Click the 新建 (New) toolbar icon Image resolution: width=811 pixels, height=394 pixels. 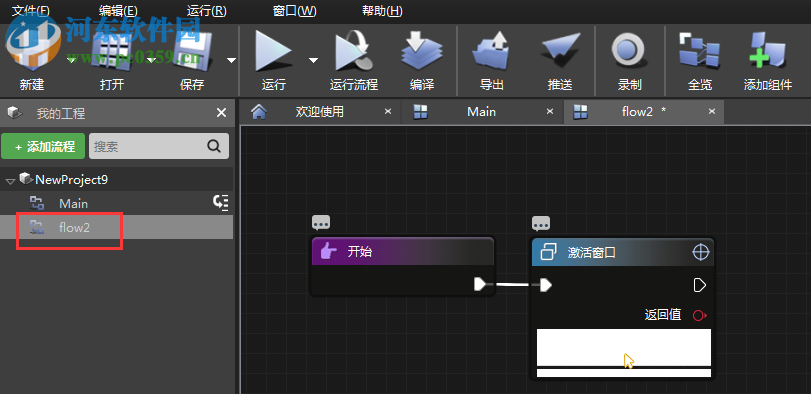tap(32, 49)
